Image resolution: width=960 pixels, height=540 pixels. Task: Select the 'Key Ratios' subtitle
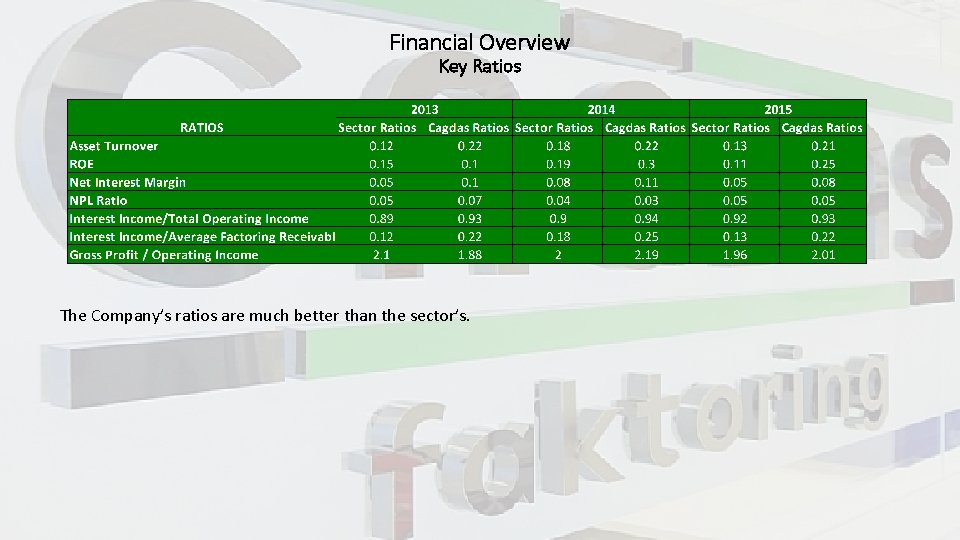point(479,66)
